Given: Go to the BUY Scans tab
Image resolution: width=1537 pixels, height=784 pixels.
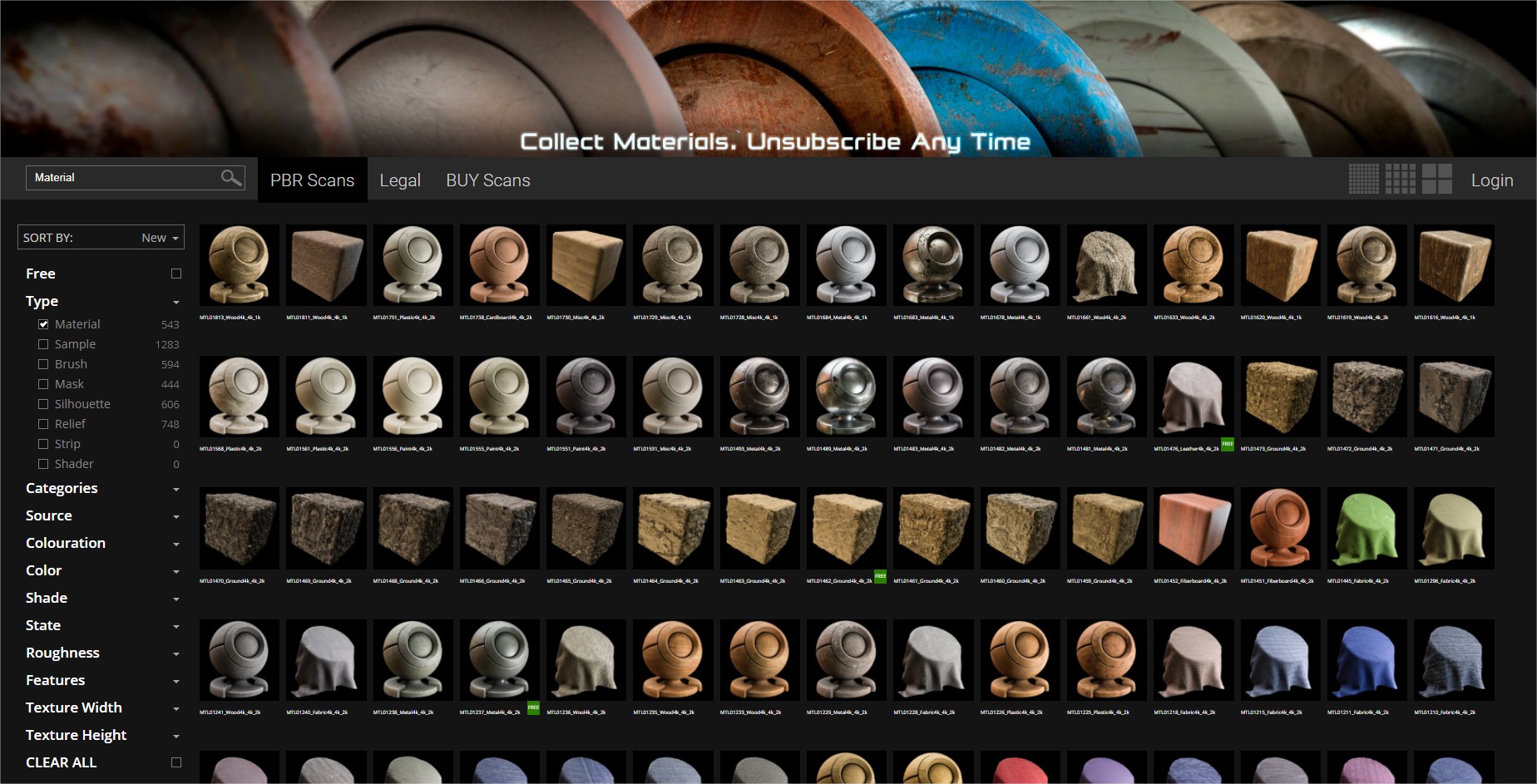Looking at the screenshot, I should click(x=487, y=180).
